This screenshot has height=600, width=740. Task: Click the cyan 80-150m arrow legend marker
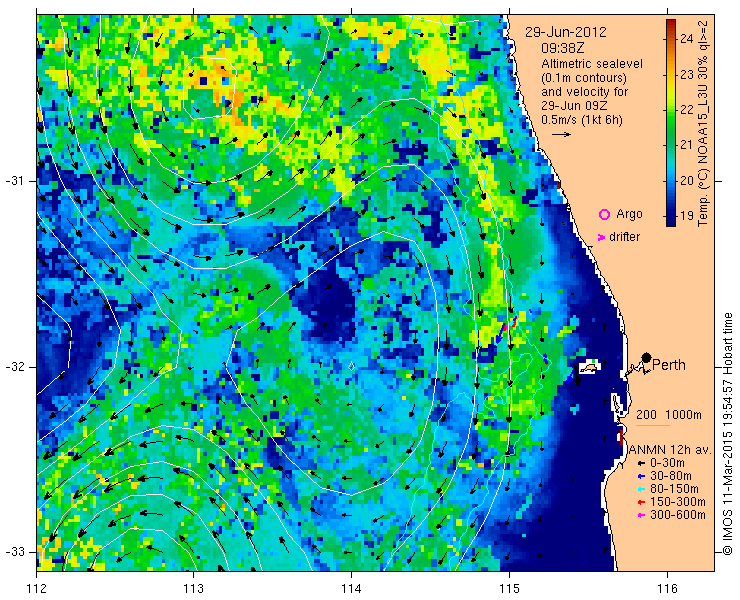641,489
